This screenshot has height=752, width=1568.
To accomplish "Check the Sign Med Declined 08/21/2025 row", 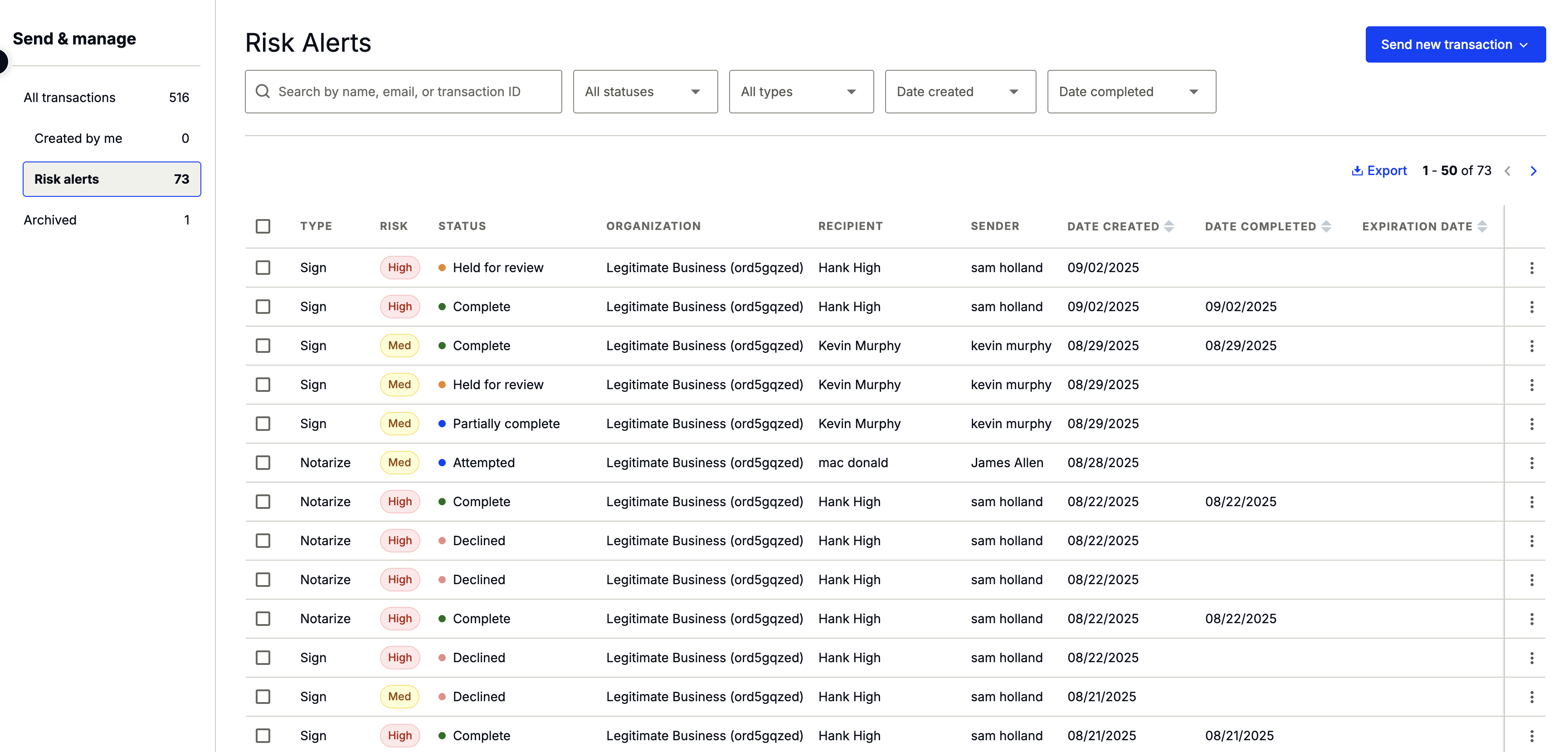I will click(x=263, y=697).
